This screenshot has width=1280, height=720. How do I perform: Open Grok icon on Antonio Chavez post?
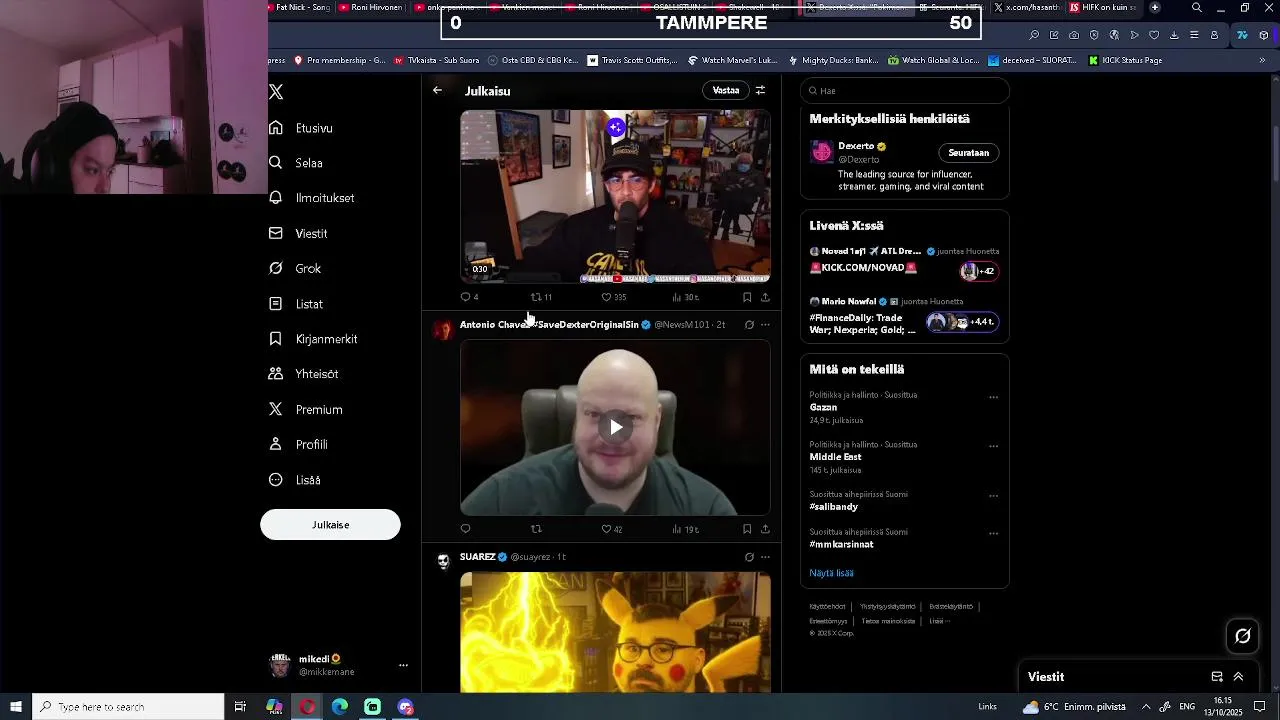pos(749,325)
